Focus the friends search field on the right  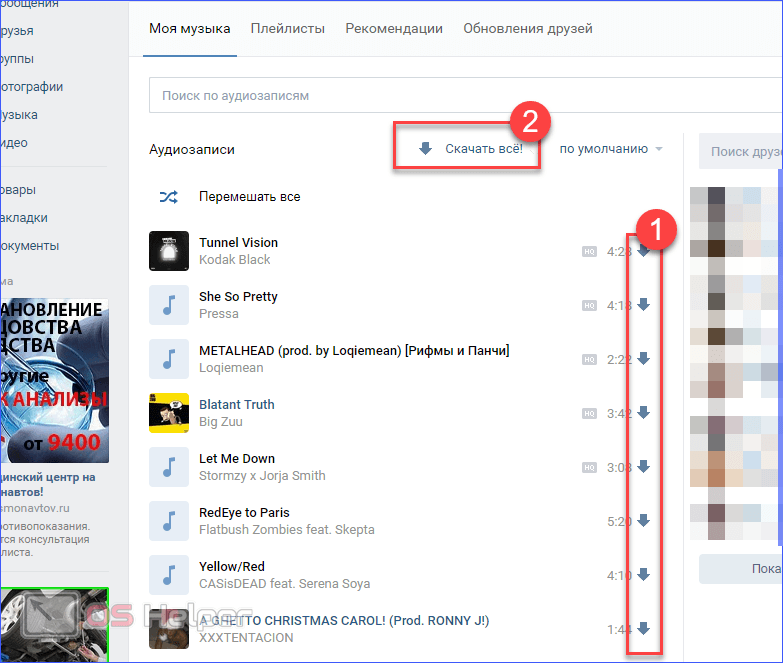tap(741, 151)
